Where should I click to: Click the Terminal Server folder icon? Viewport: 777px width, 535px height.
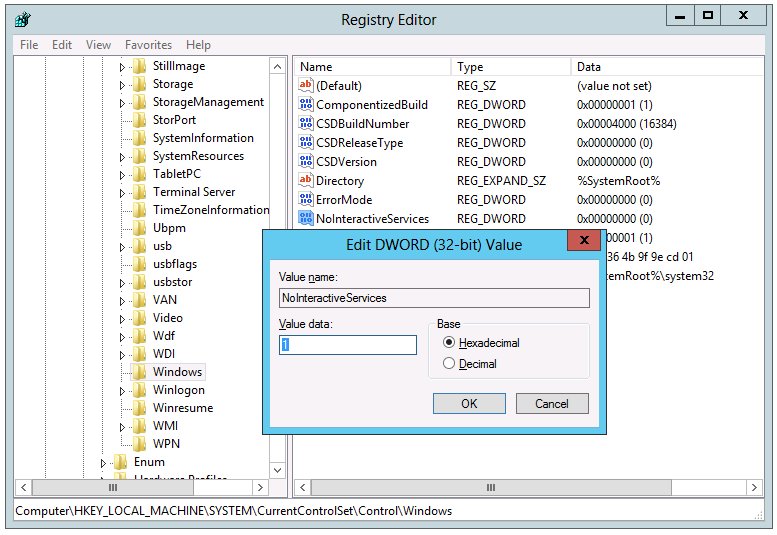coord(139,192)
